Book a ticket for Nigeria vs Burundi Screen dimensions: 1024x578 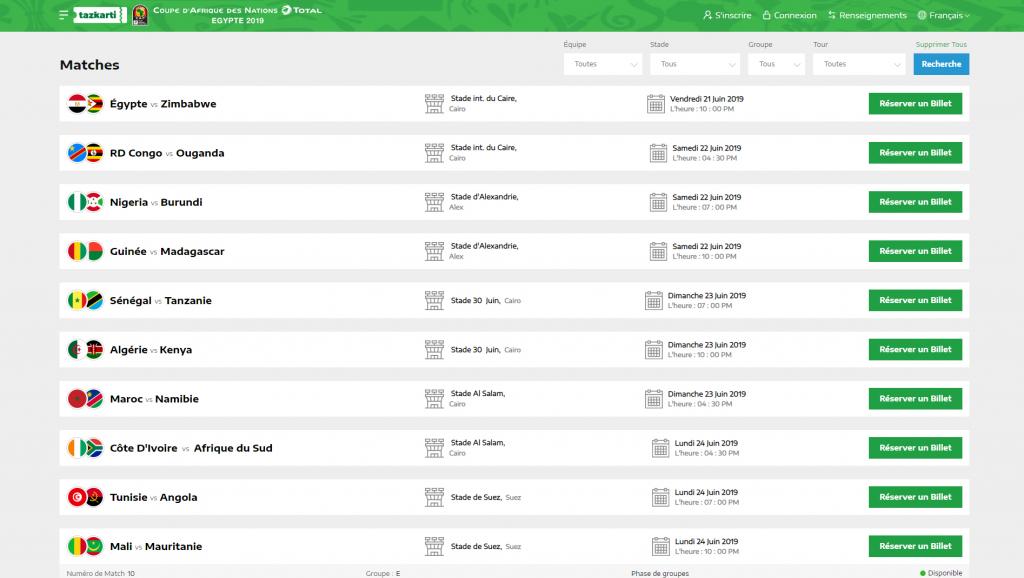pos(915,202)
